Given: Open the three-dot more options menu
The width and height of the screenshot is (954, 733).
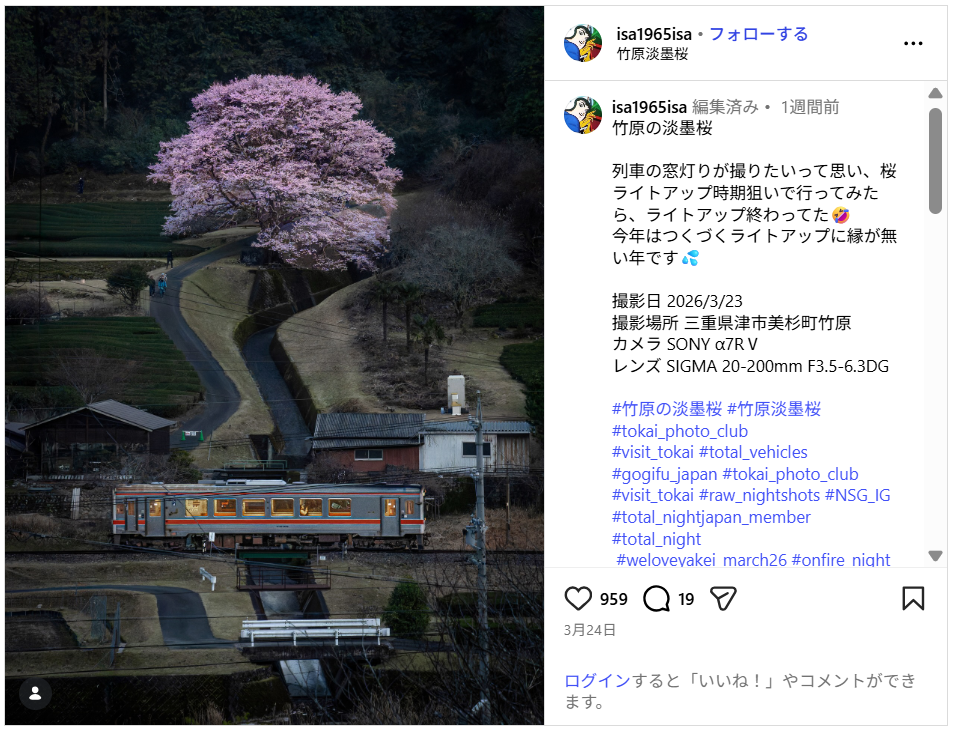Looking at the screenshot, I should (913, 43).
